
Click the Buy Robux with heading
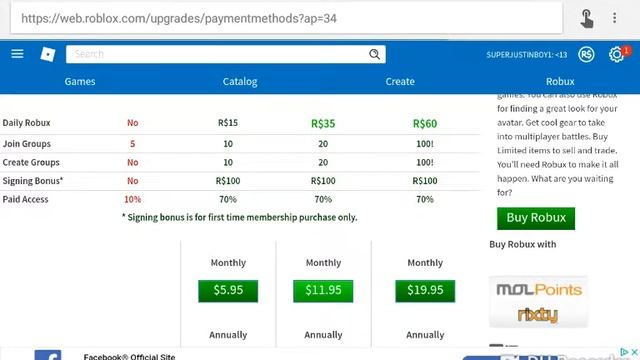click(523, 244)
